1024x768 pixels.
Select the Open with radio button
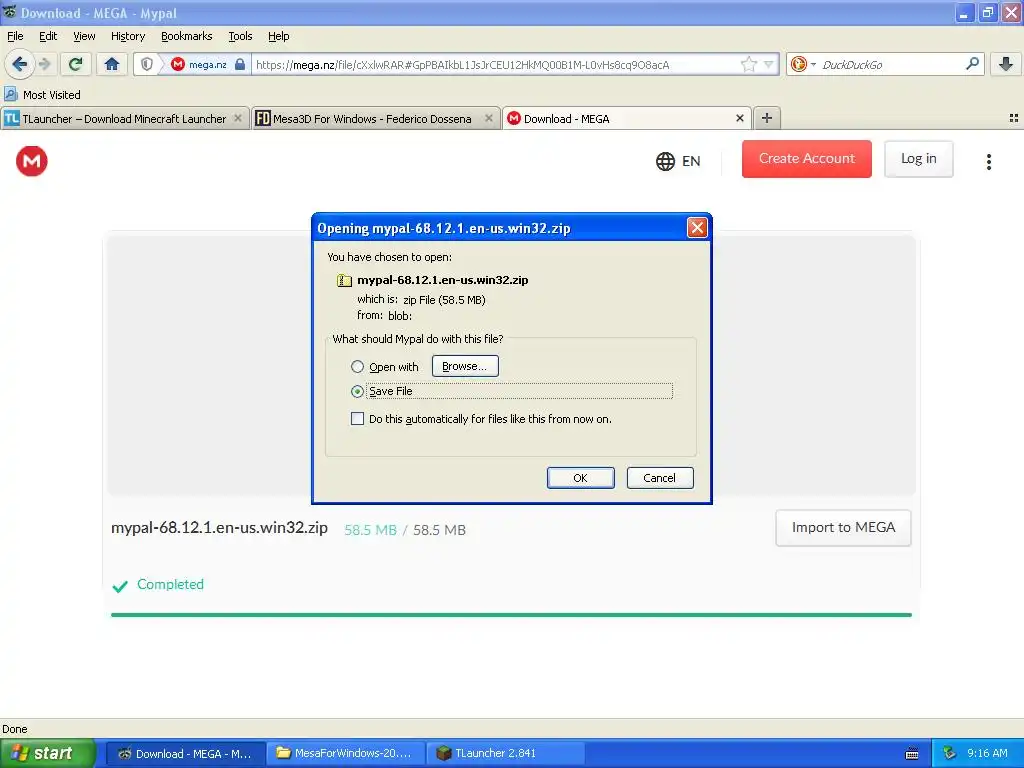[x=357, y=366]
